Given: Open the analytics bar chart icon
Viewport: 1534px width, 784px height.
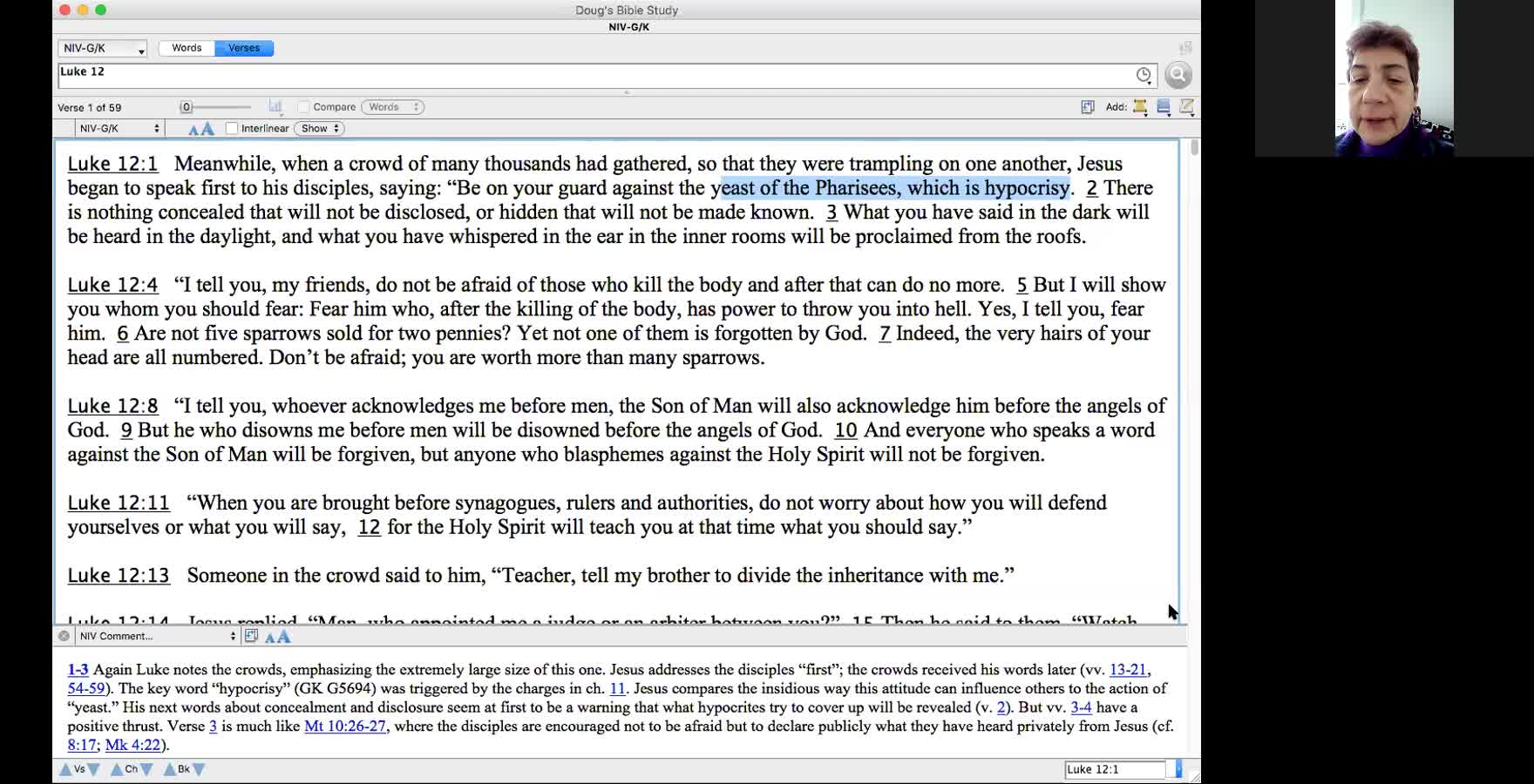Looking at the screenshot, I should tap(275, 106).
